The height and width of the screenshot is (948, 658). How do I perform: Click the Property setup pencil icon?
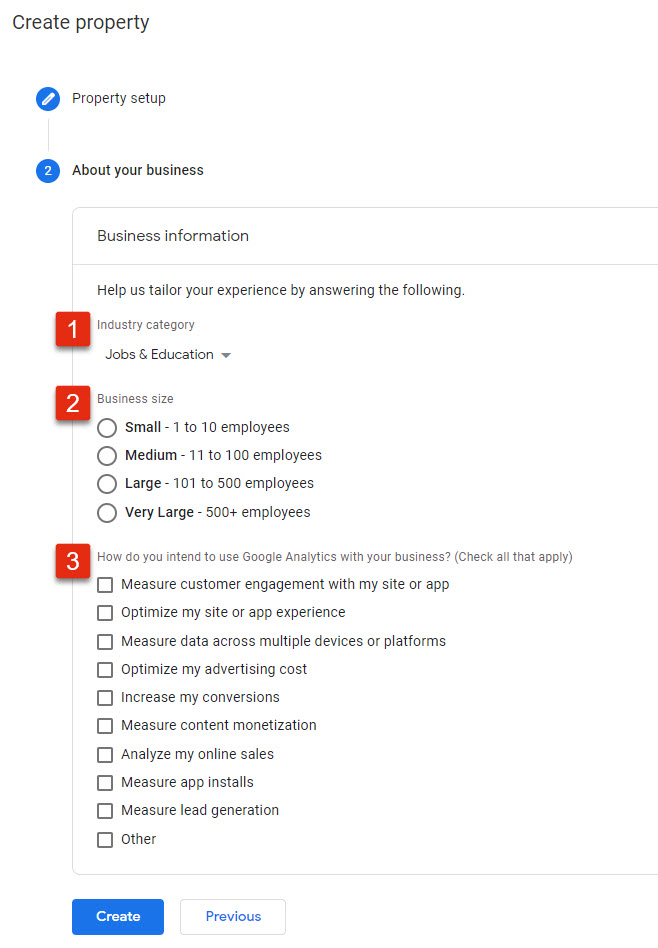pyautogui.click(x=48, y=99)
